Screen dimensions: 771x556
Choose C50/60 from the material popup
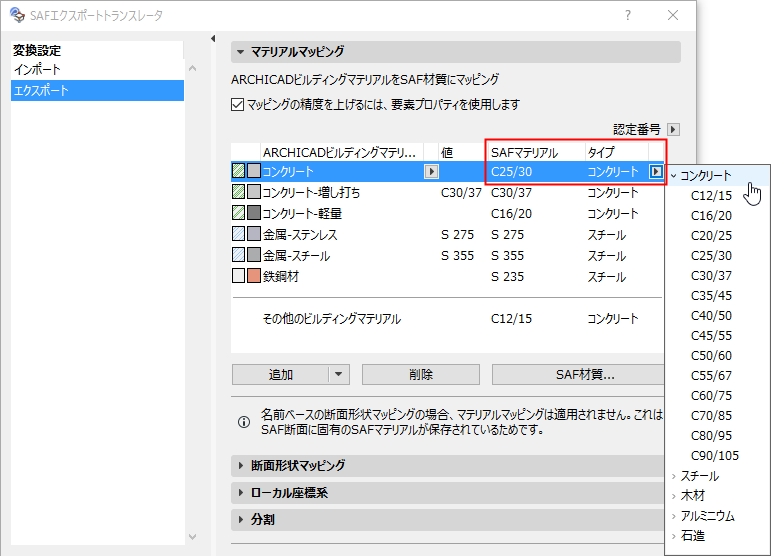coord(711,355)
